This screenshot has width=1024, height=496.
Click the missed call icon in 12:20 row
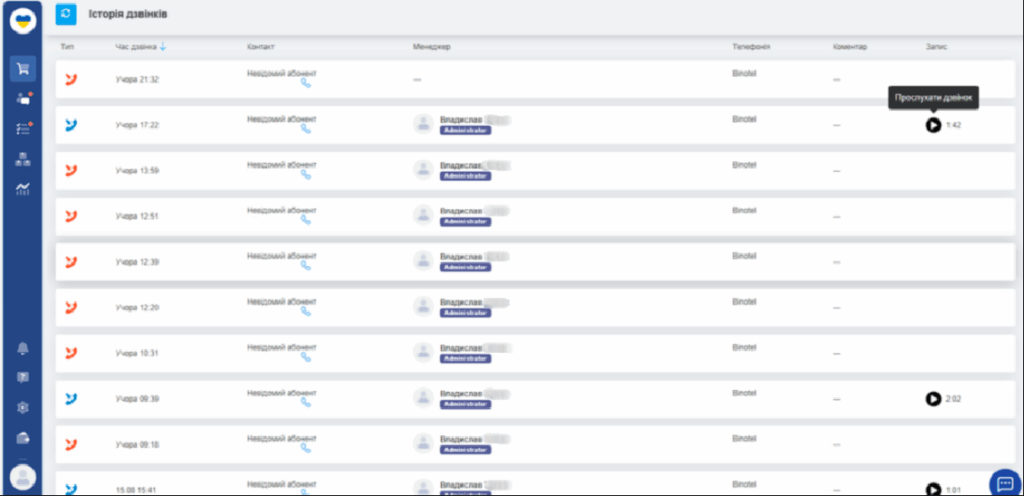coord(70,307)
